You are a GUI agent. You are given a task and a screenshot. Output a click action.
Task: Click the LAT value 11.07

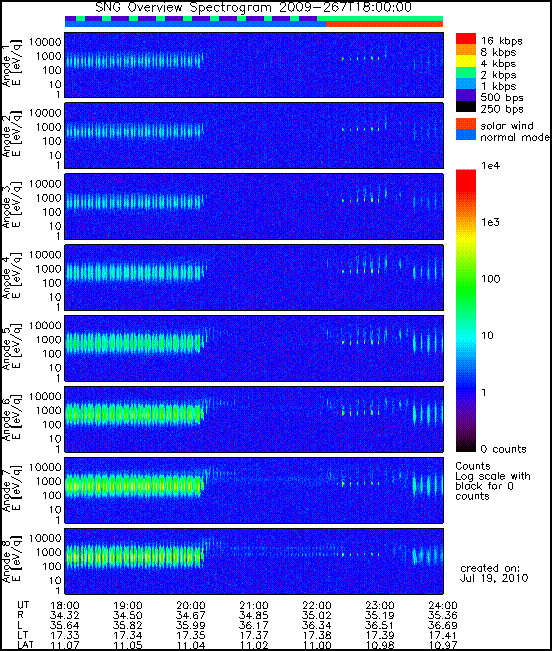(64, 645)
